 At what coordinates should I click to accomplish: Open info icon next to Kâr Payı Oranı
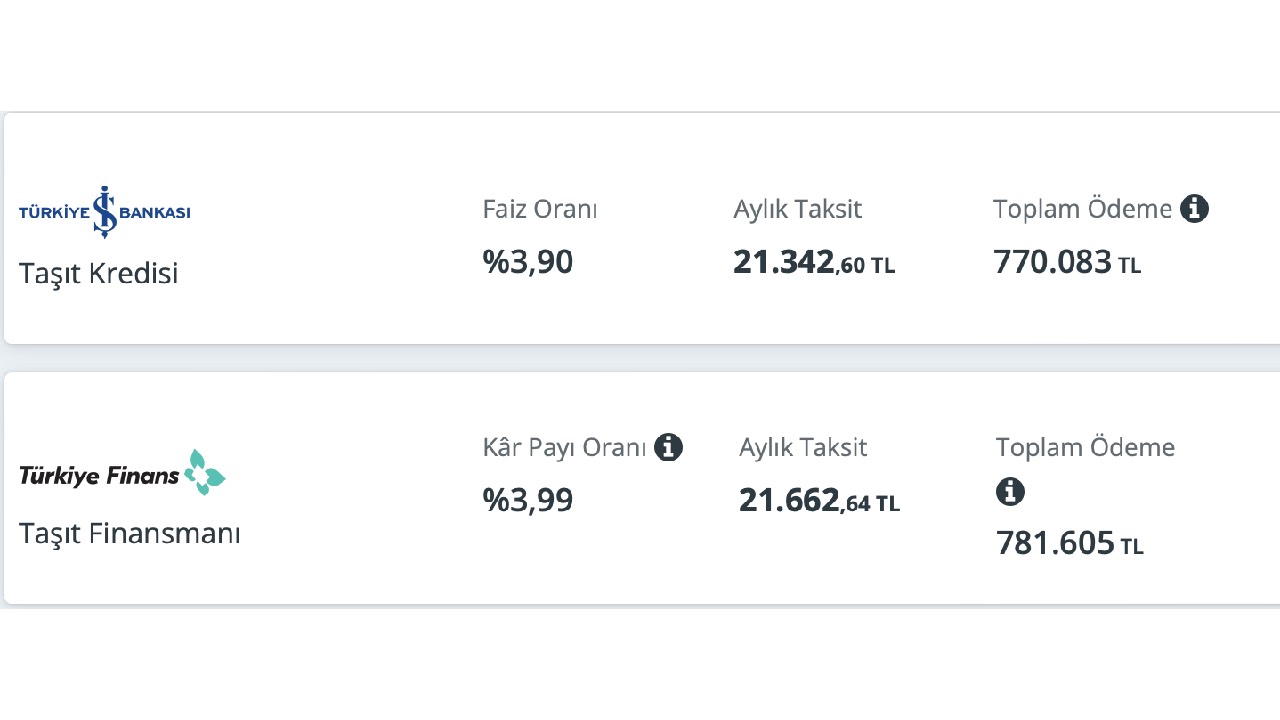coord(668,447)
